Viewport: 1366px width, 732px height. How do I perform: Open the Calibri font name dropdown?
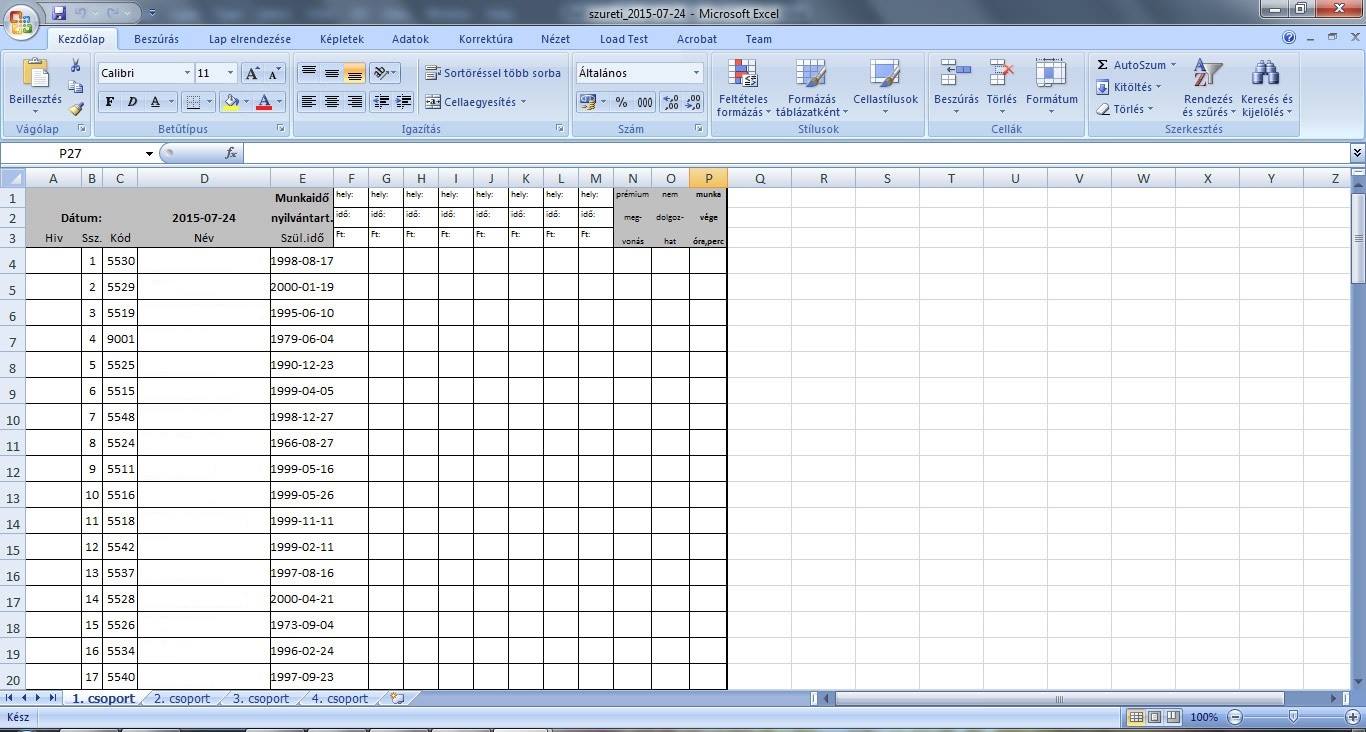[x=187, y=73]
